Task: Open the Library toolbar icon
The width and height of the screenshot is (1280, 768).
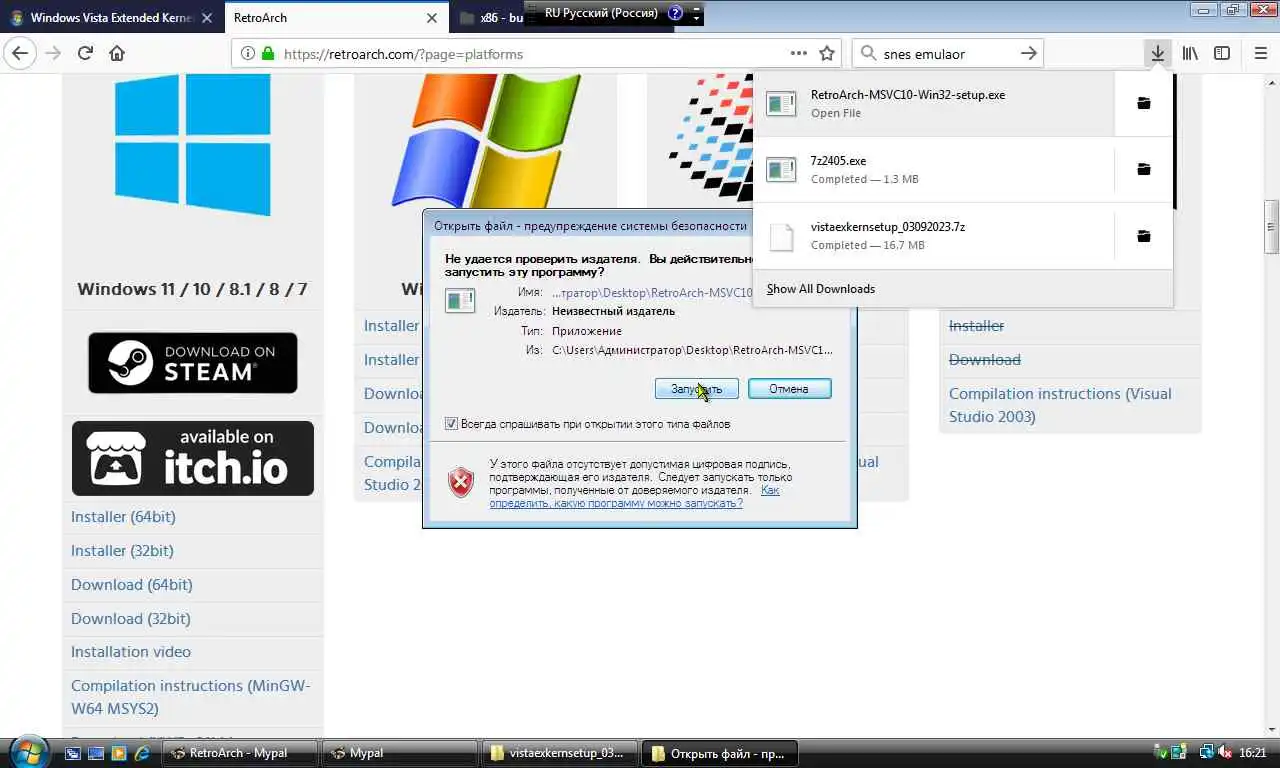Action: click(x=1190, y=54)
